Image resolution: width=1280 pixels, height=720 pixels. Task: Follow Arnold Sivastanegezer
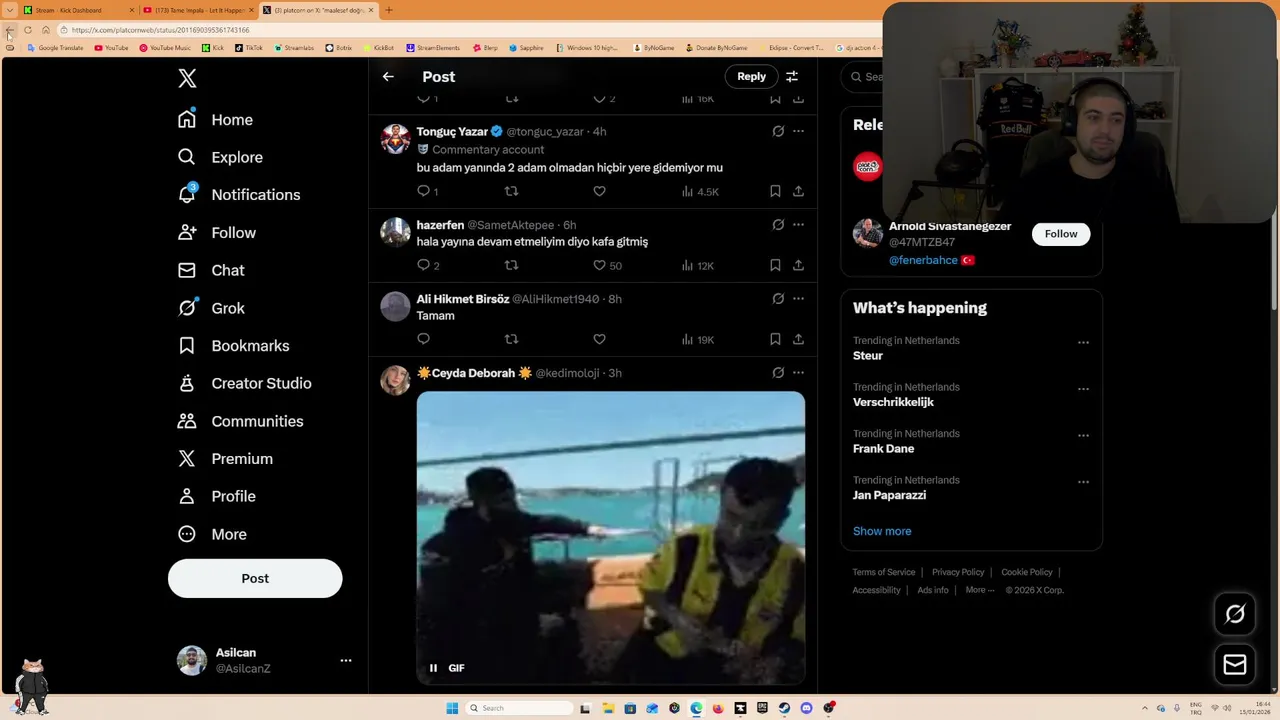coord(1061,234)
